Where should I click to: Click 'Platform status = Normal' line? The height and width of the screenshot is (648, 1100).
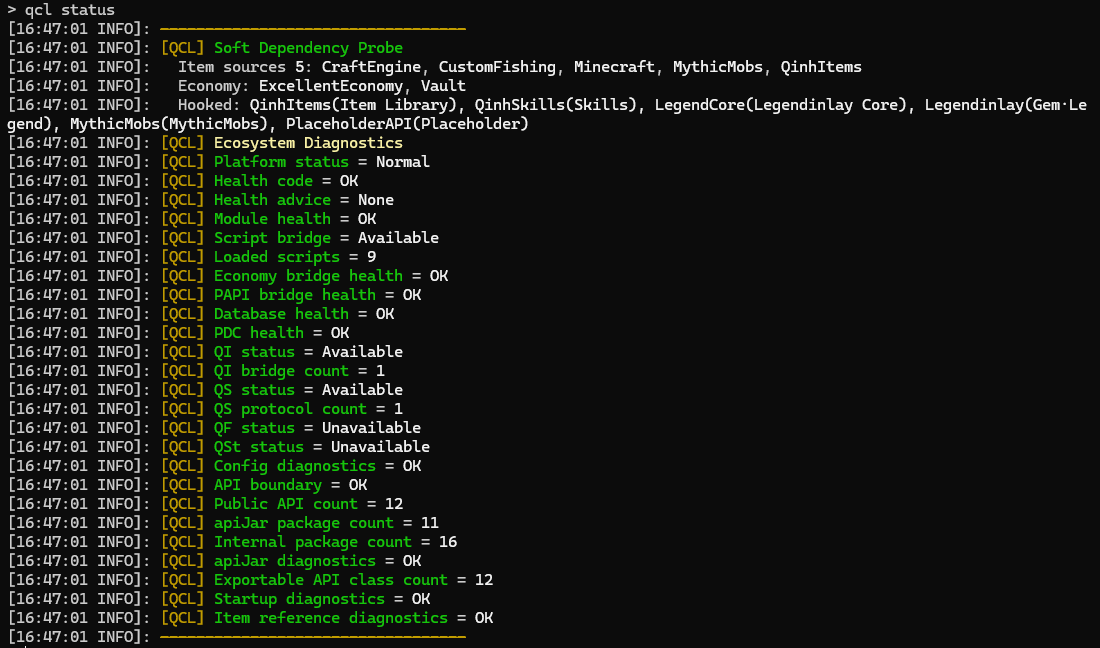pyautogui.click(x=322, y=161)
